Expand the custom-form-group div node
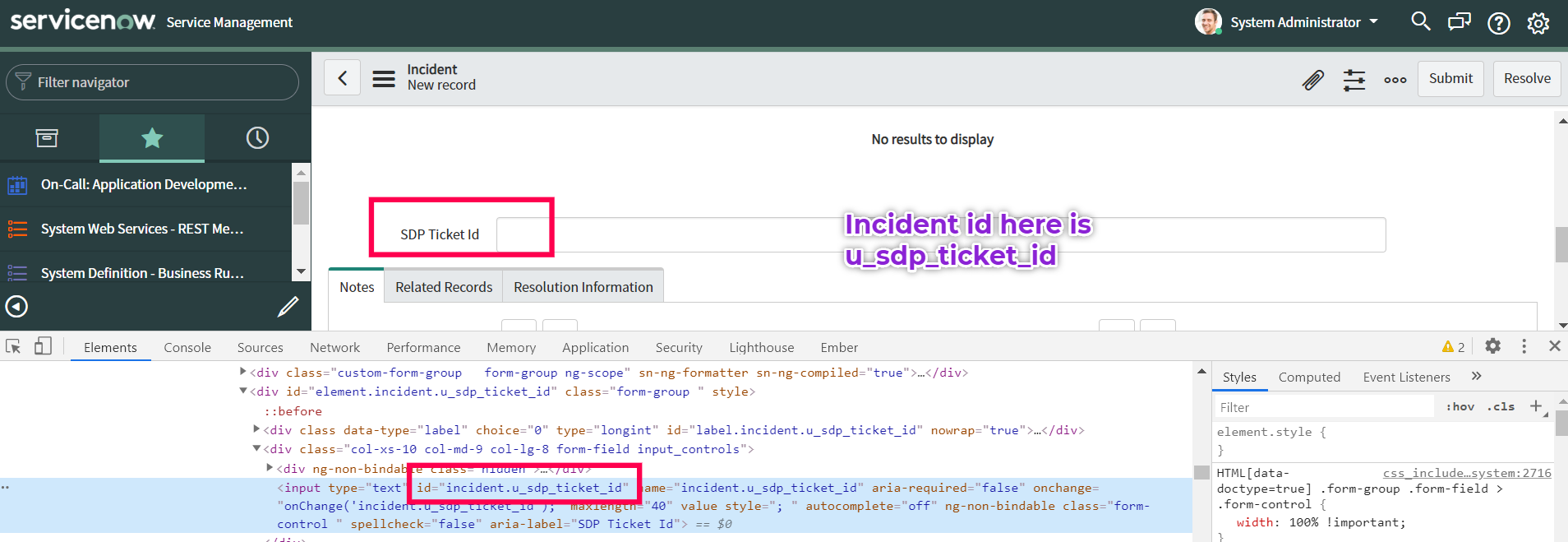Image resolution: width=1568 pixels, height=542 pixels. 242,372
